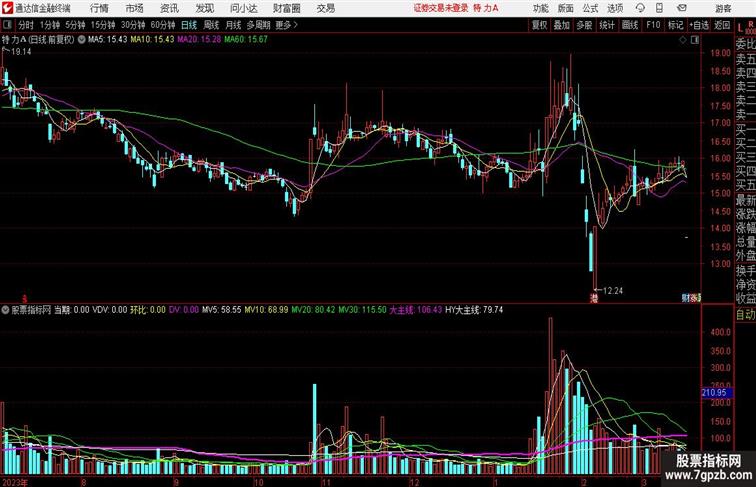Open the 问小达 menu
This screenshot has width=756, height=487.
[243, 8]
